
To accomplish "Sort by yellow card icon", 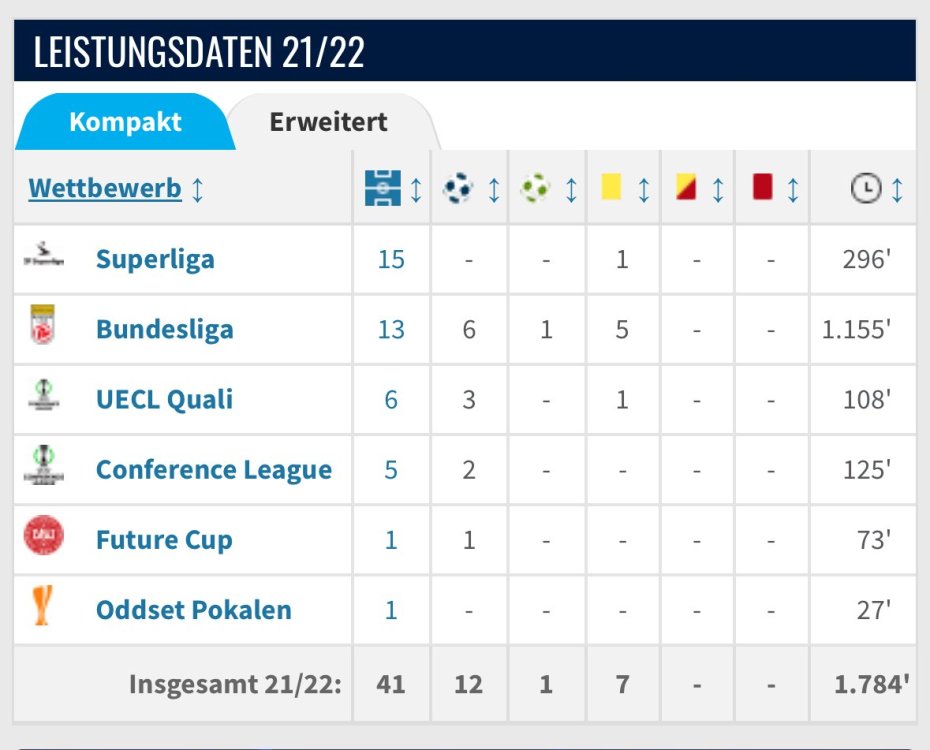I will pos(611,188).
